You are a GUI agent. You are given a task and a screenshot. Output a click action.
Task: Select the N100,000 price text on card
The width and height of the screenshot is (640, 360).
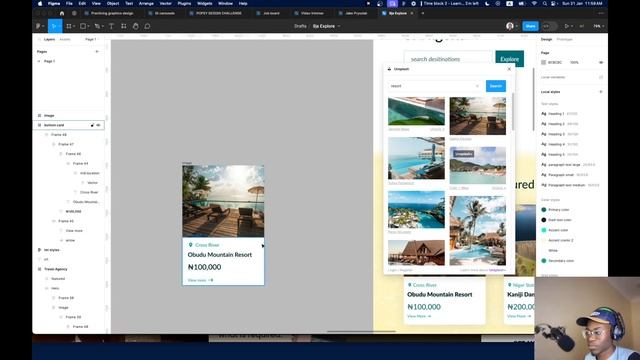pos(204,267)
